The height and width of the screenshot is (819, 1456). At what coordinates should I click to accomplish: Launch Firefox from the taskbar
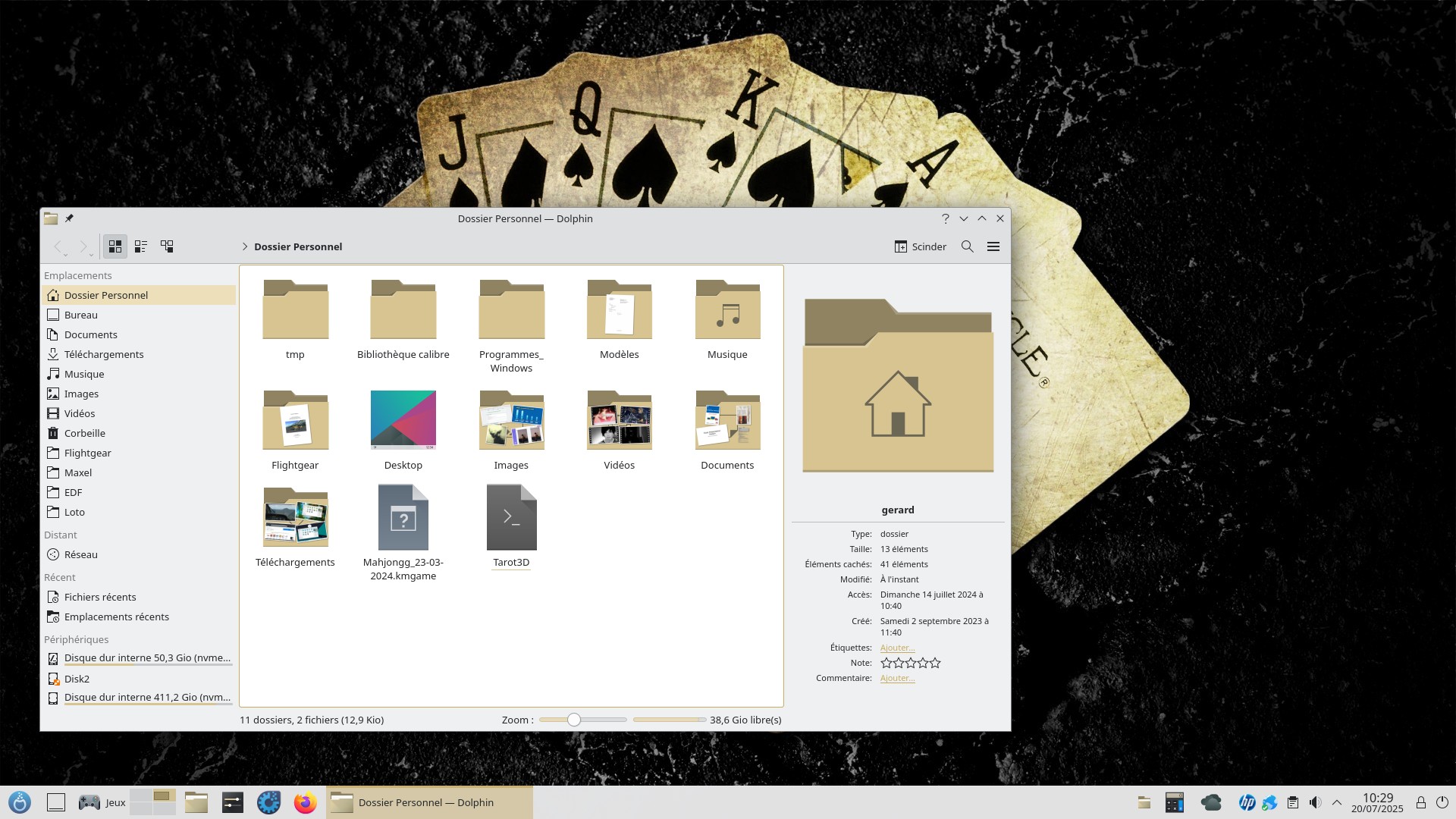(x=306, y=802)
